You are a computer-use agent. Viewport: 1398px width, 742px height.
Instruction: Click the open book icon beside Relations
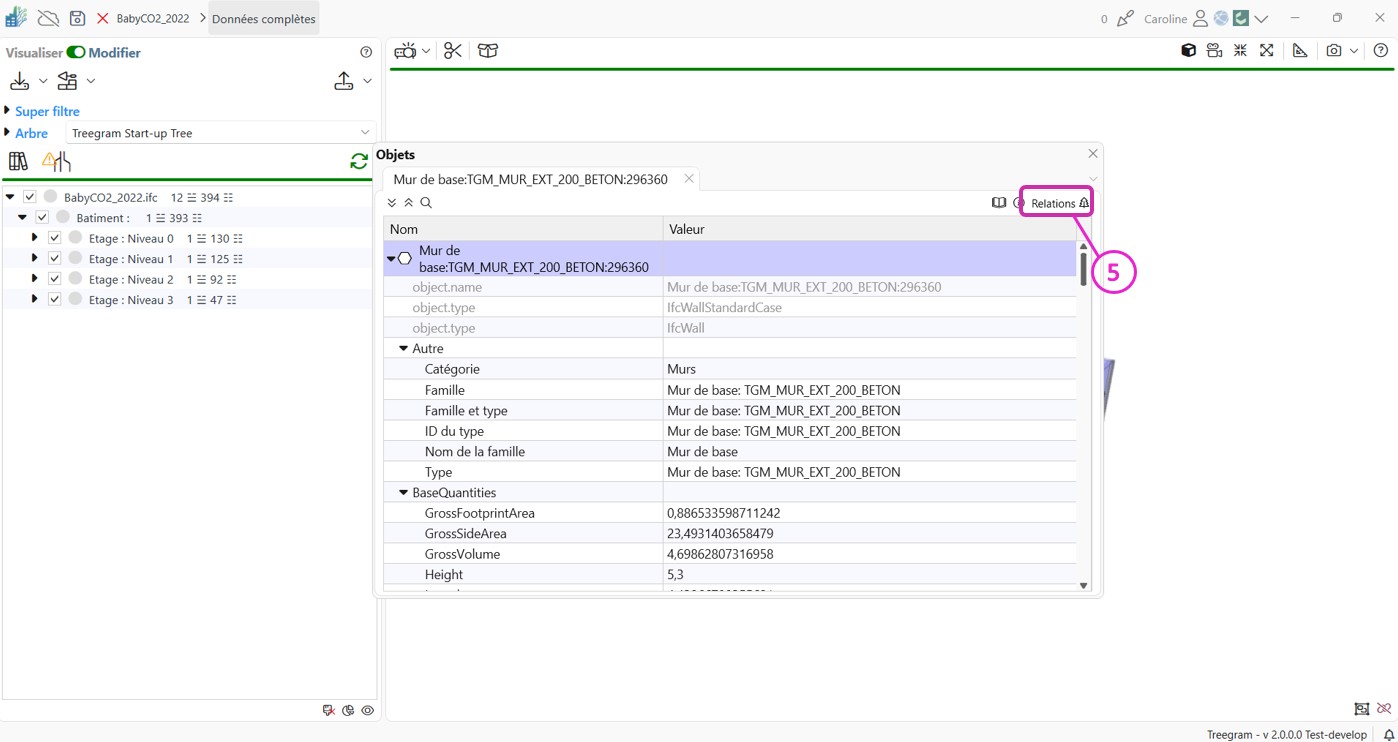click(998, 203)
